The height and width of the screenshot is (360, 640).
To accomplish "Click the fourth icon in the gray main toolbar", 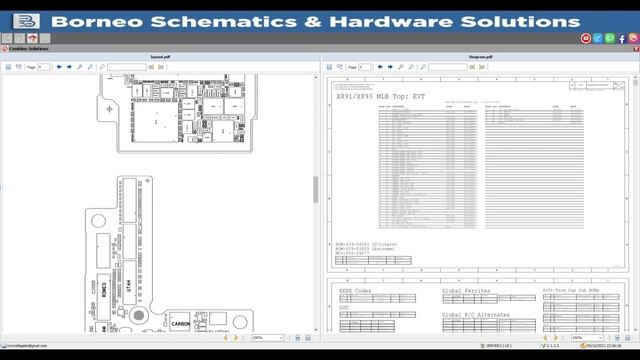I will pos(45,38).
